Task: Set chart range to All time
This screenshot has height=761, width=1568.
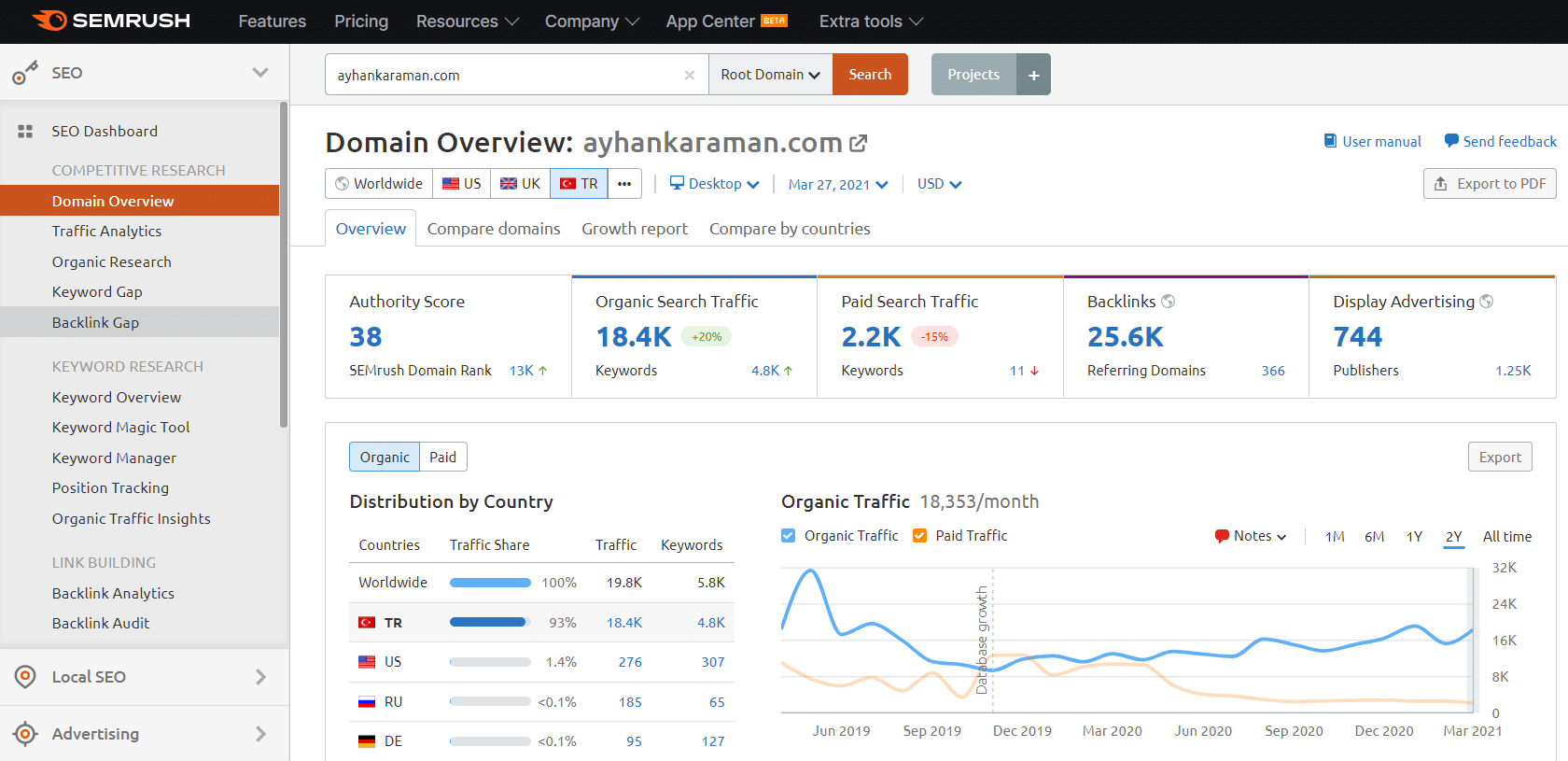Action: [x=1507, y=537]
